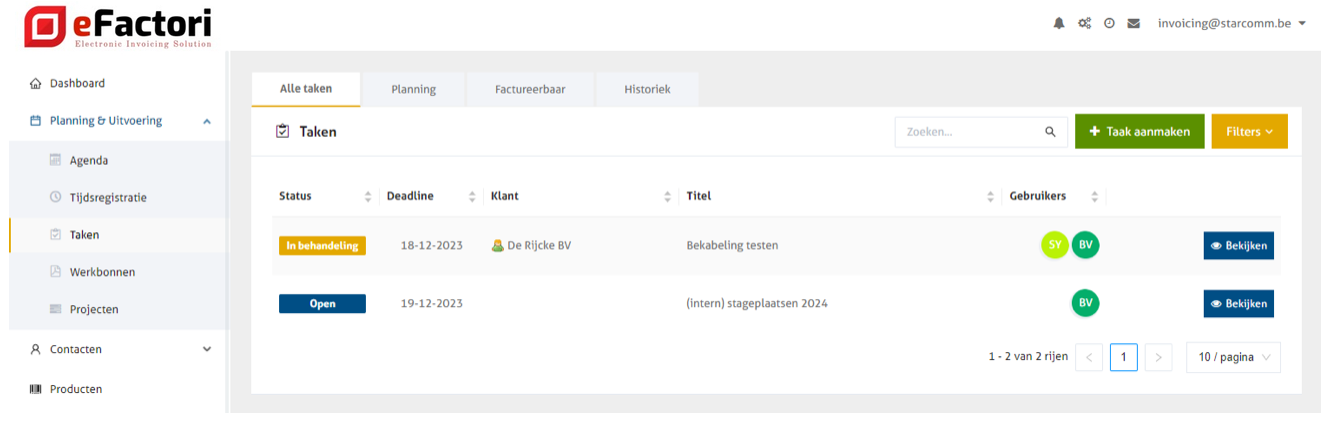Click the SY user avatar
The width and height of the screenshot is (1331, 422).
point(1055,245)
